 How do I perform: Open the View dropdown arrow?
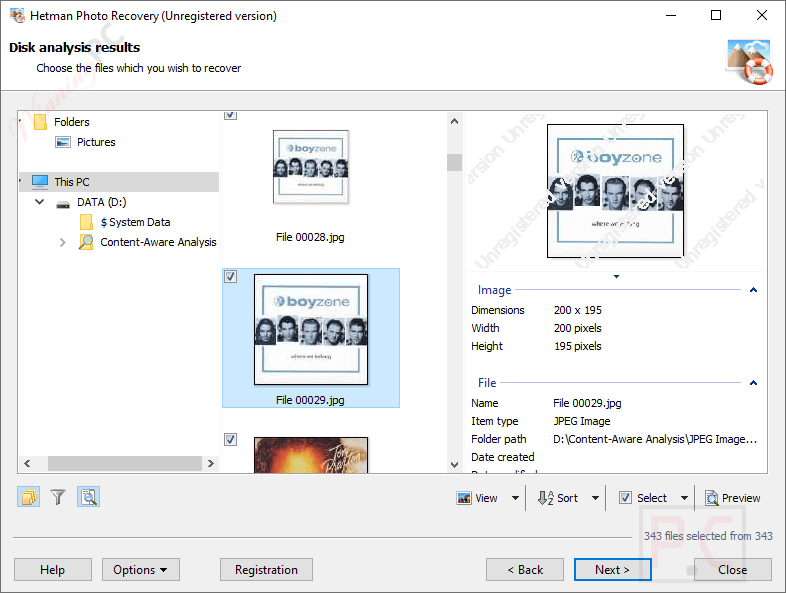pos(515,498)
